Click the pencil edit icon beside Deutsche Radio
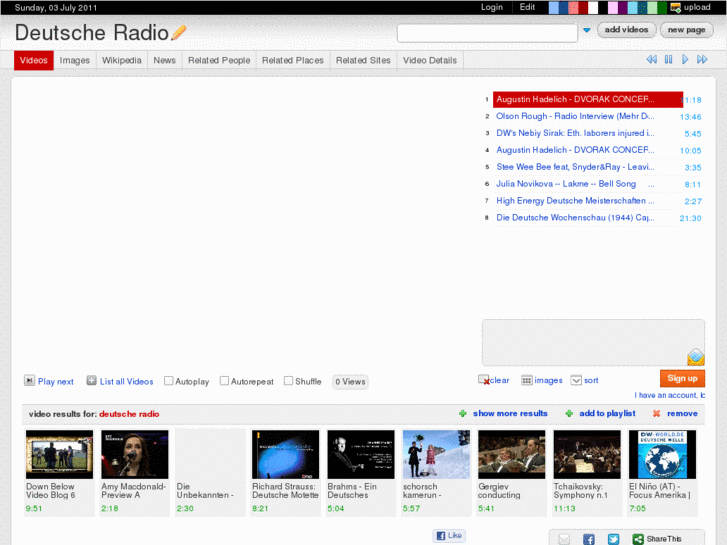The height and width of the screenshot is (545, 727). pos(179,33)
